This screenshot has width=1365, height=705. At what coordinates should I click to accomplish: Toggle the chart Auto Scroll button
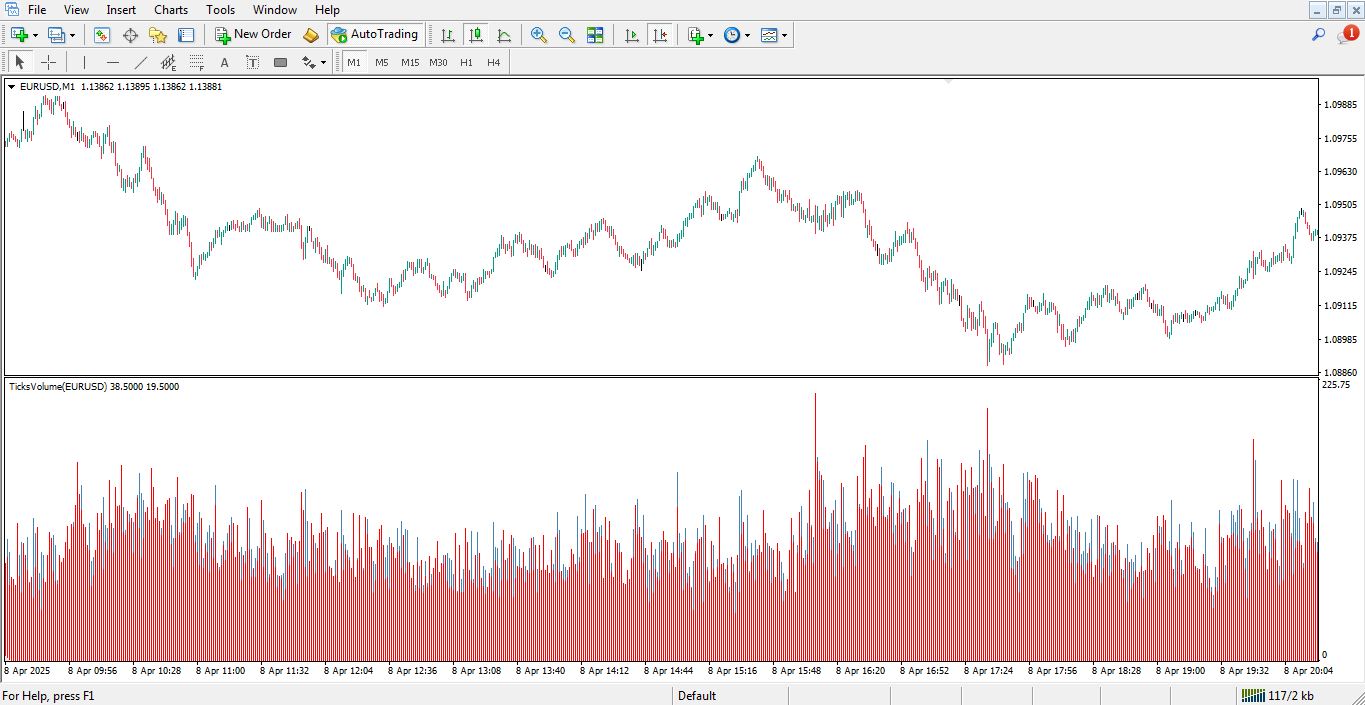(631, 35)
